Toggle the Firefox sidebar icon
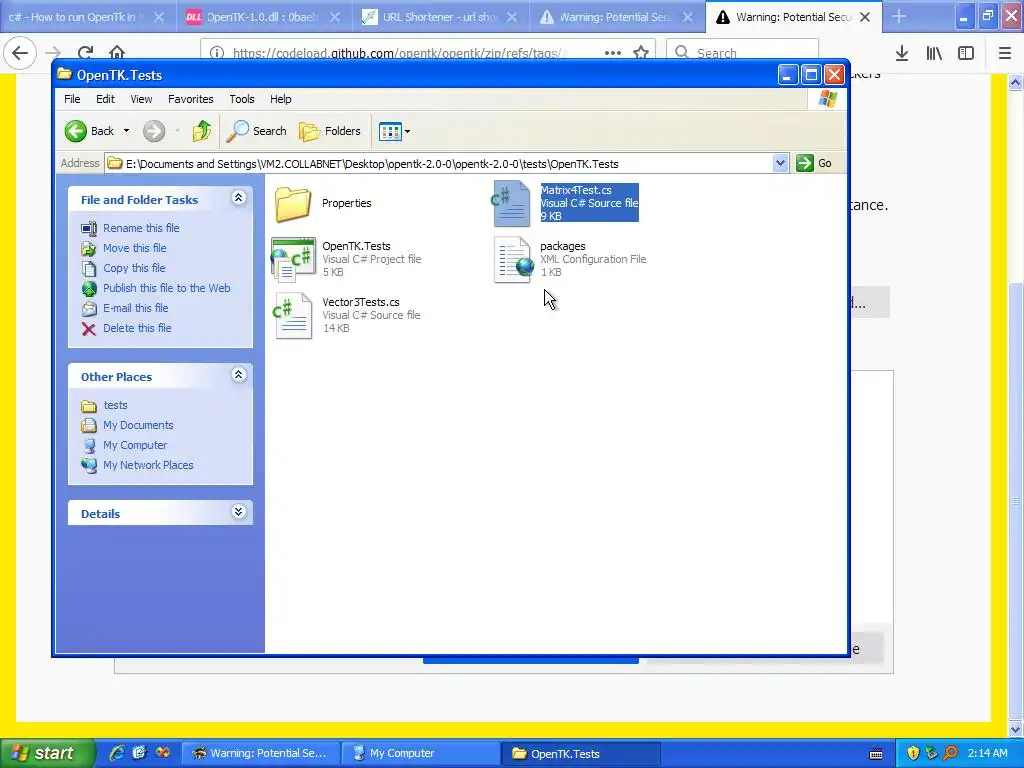 [x=966, y=54]
